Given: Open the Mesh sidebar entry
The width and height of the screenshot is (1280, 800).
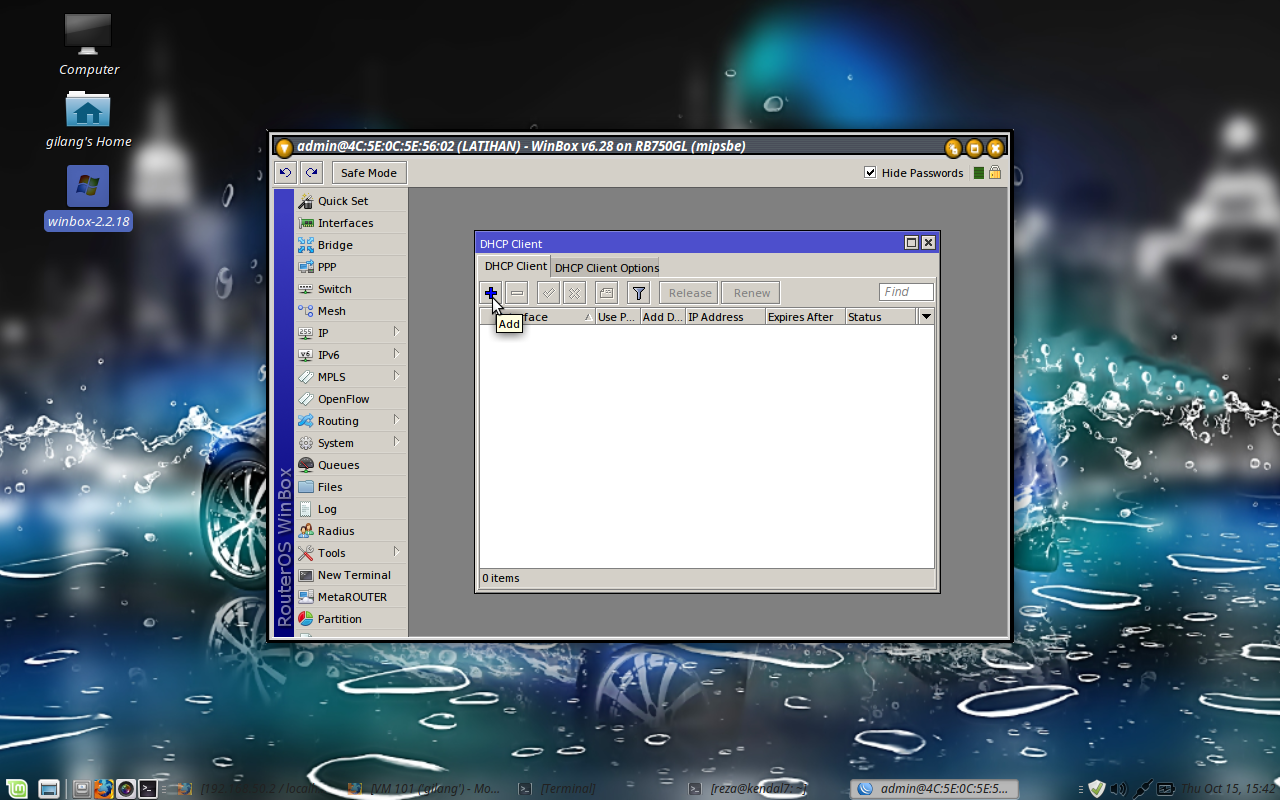Looking at the screenshot, I should (x=351, y=311).
